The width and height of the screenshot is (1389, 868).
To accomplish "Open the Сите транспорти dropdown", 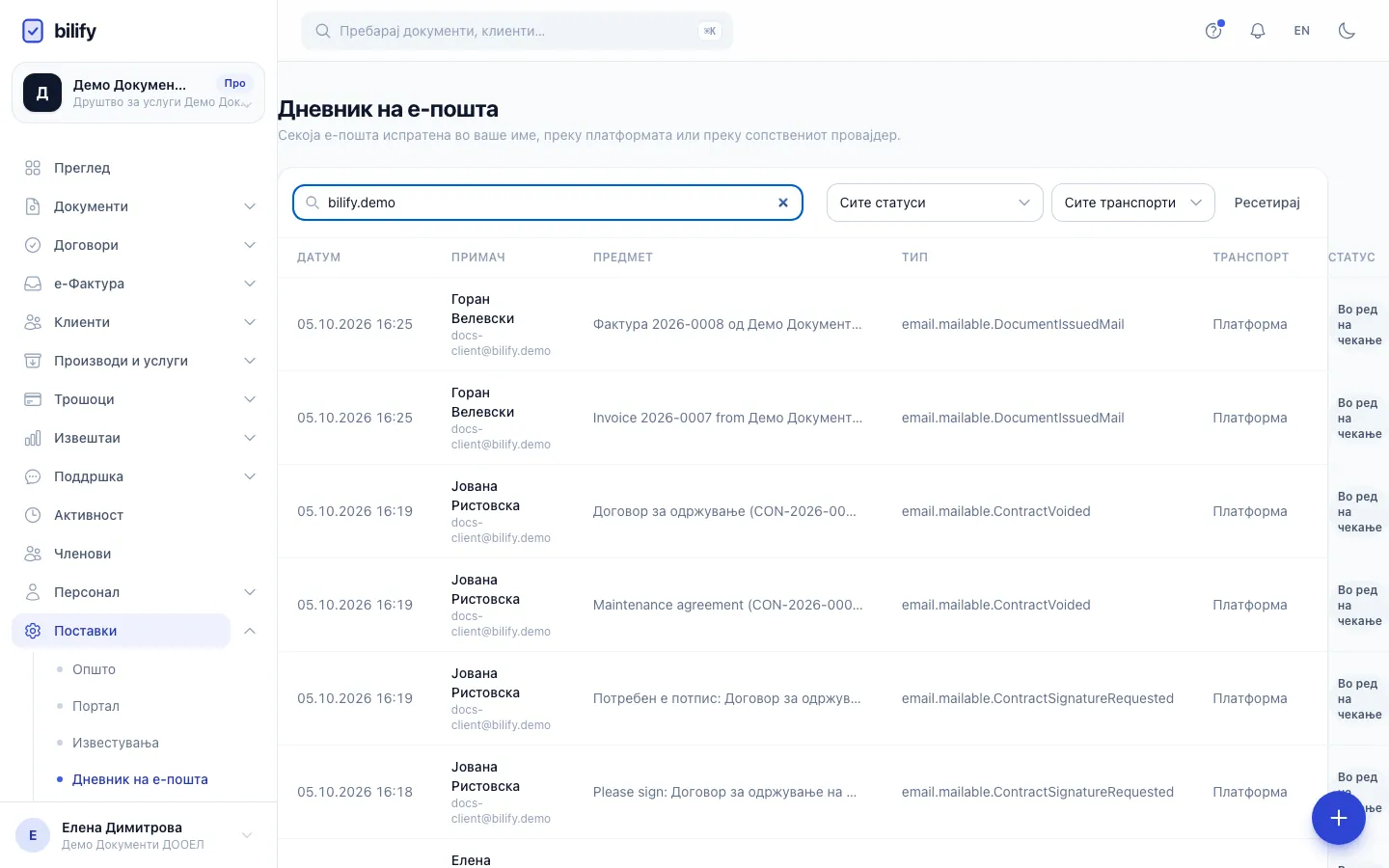I will (1132, 203).
